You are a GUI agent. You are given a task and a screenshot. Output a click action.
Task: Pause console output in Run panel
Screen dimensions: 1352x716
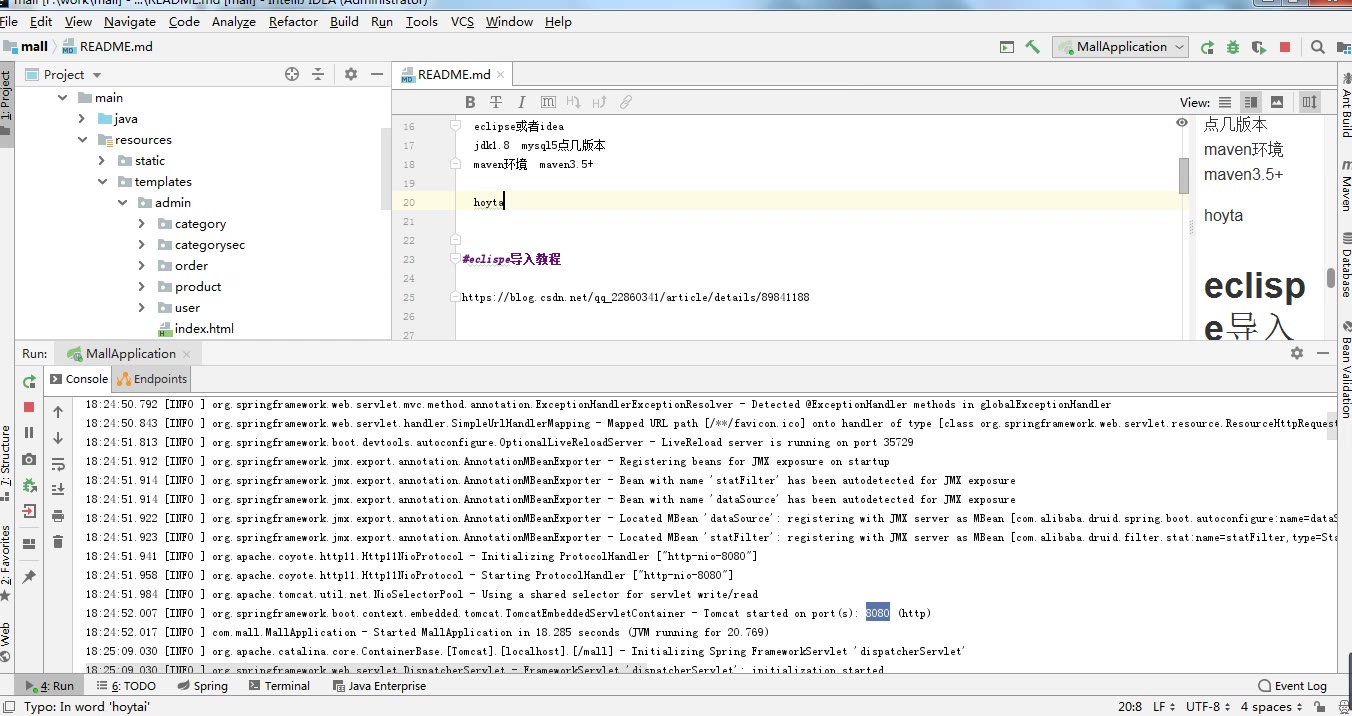point(29,433)
